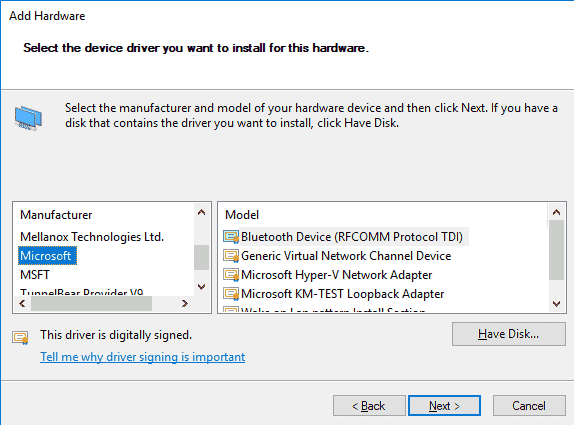574x425 pixels.
Task: Select the Microsoft manufacturer entry
Action: click(47, 256)
